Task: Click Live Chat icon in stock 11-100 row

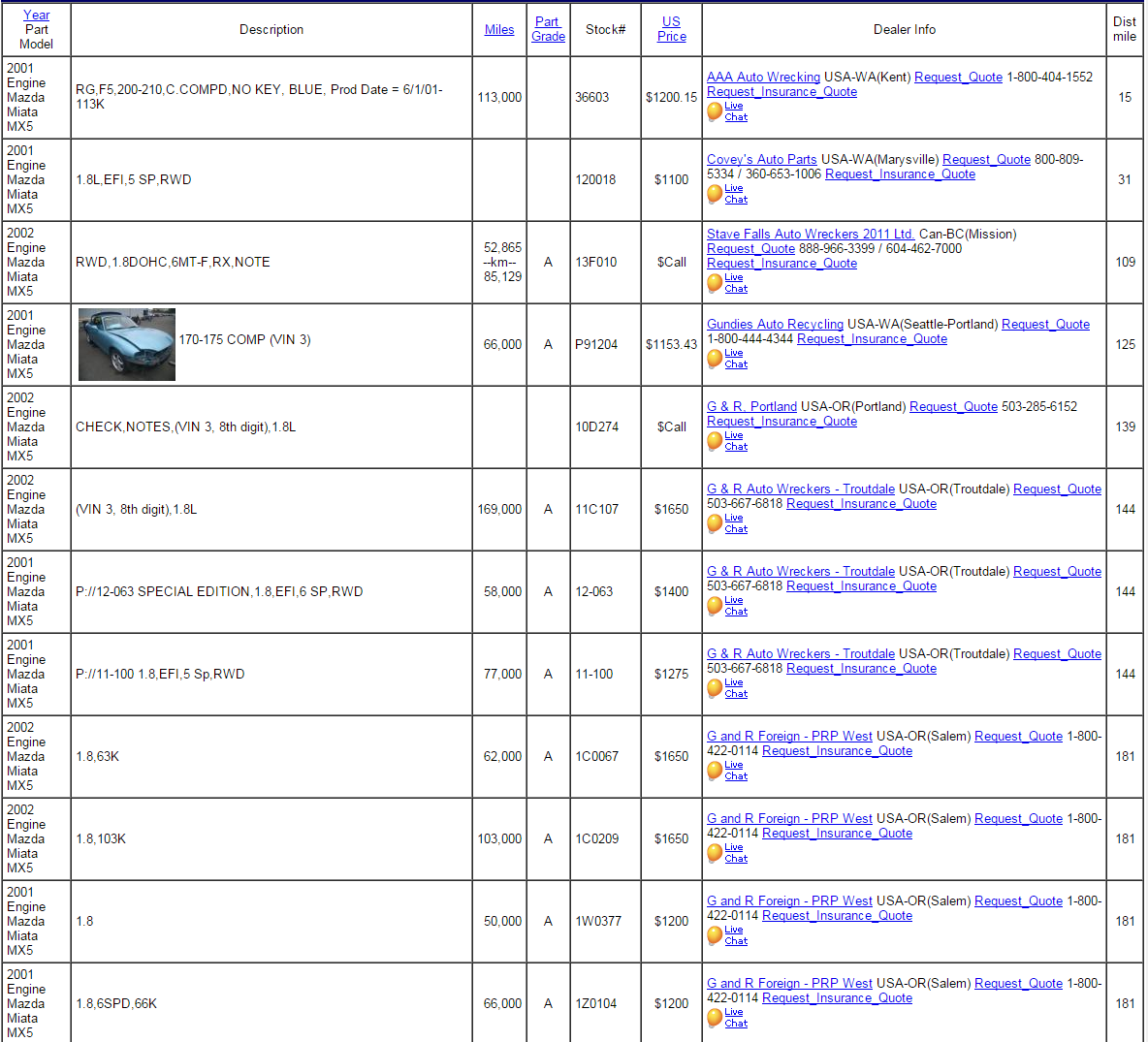Action: pos(715,688)
